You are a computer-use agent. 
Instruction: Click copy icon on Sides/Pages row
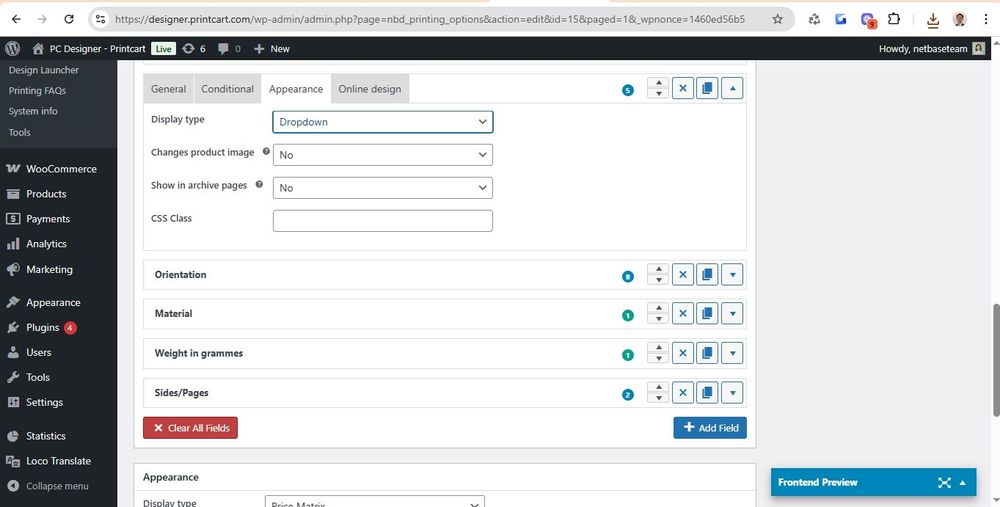[708, 393]
